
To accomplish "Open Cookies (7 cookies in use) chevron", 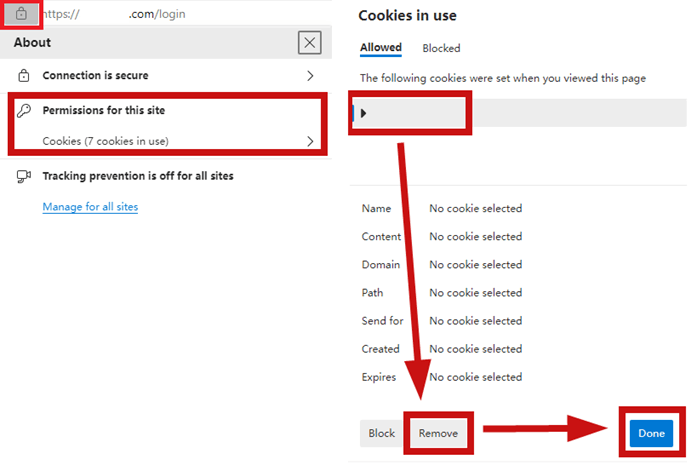I will click(310, 141).
